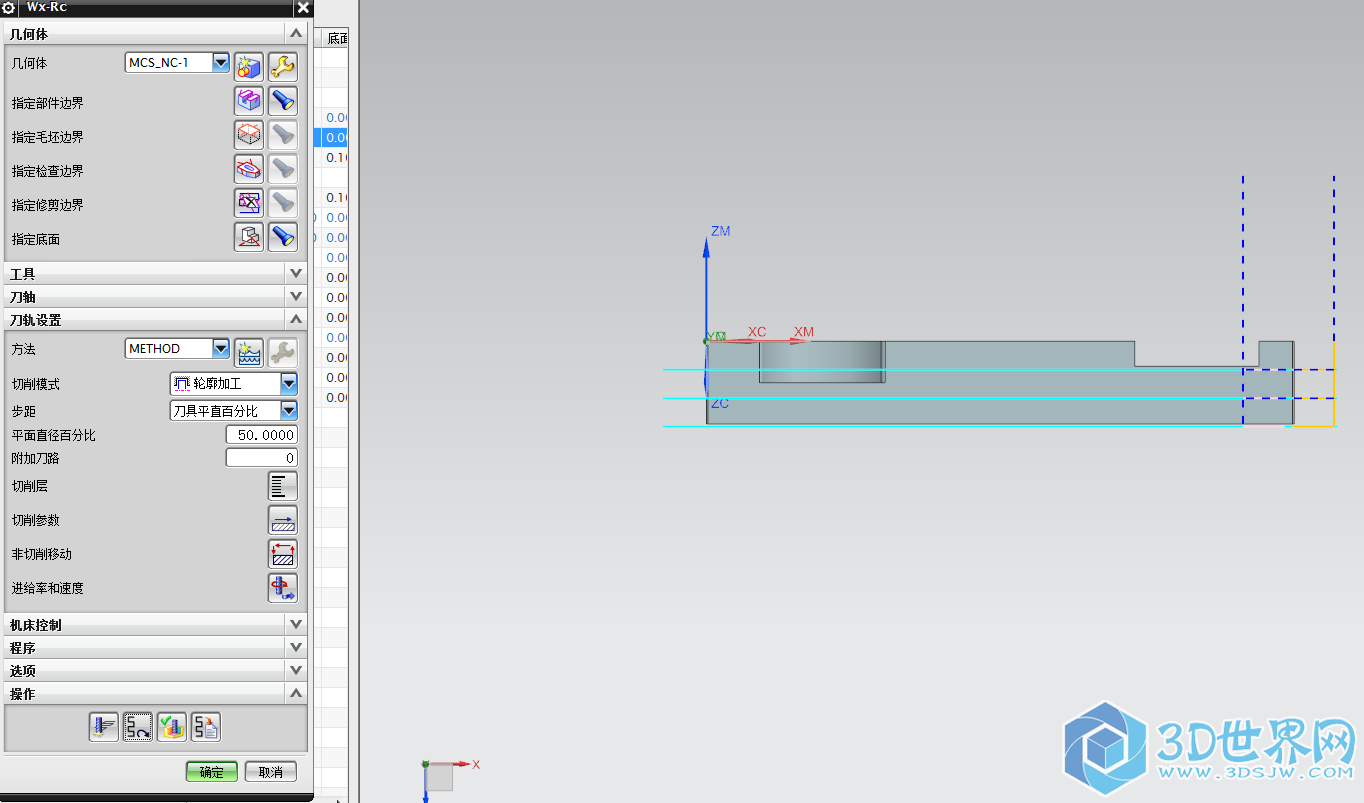Show 指定底面 with the flashlight icon
This screenshot has width=1364, height=803.
[283, 237]
